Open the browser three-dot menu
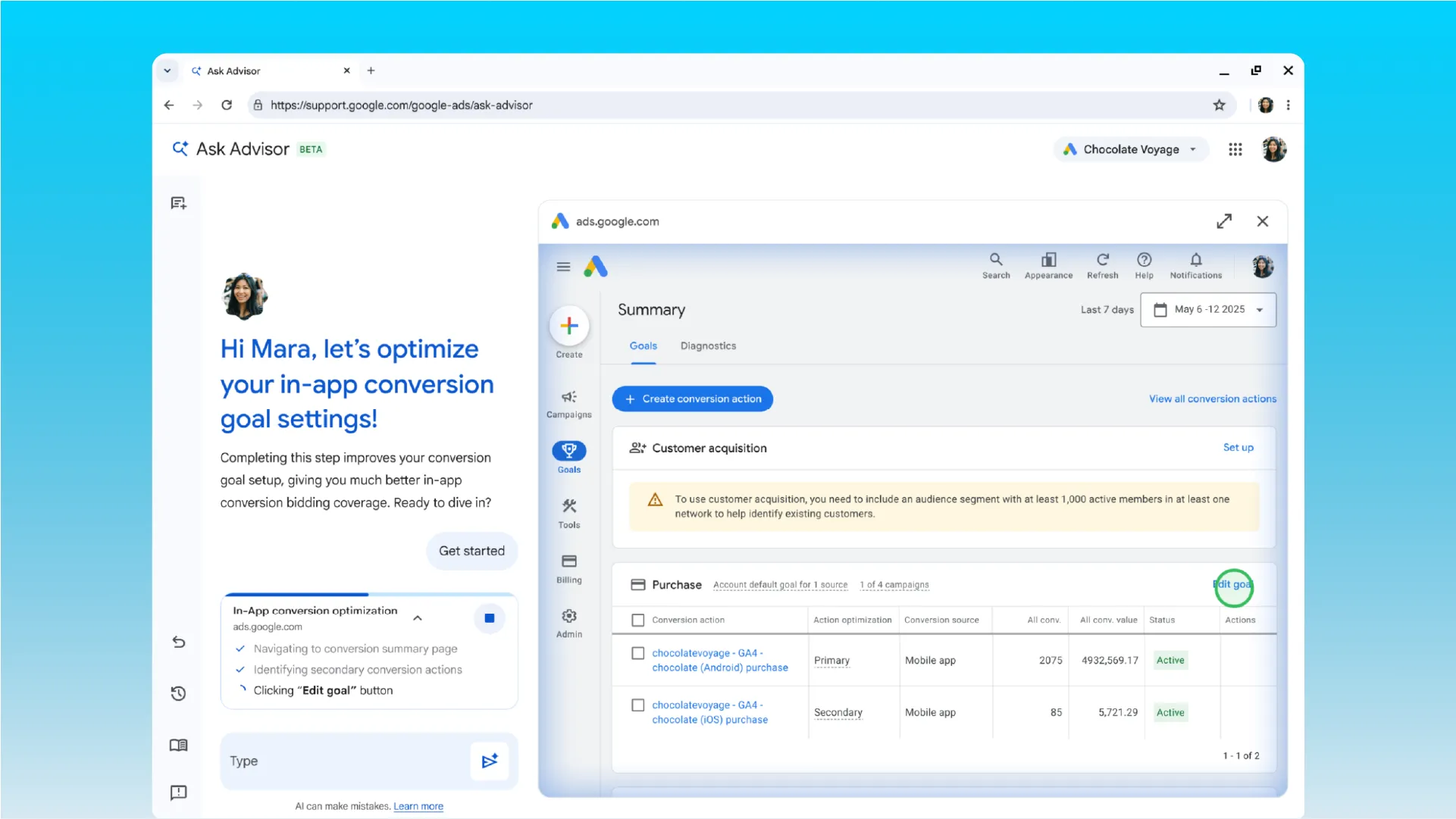Image resolution: width=1456 pixels, height=819 pixels. 1288,105
